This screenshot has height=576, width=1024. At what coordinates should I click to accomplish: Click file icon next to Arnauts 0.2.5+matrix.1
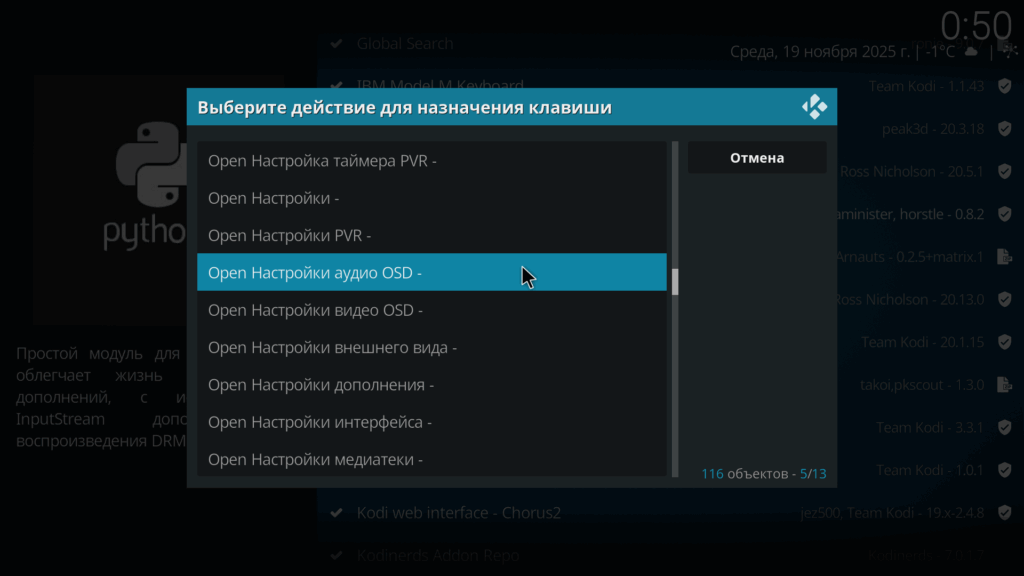click(x=1004, y=257)
